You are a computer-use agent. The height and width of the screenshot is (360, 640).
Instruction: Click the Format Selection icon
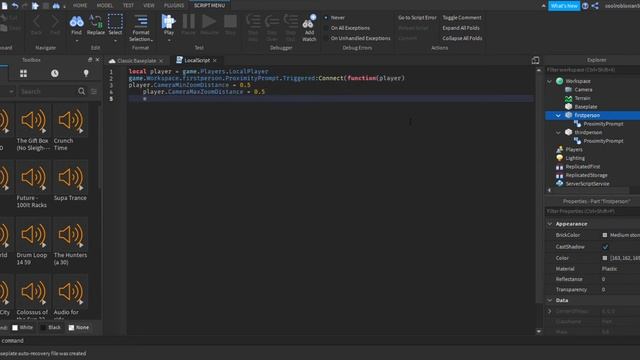(x=141, y=21)
